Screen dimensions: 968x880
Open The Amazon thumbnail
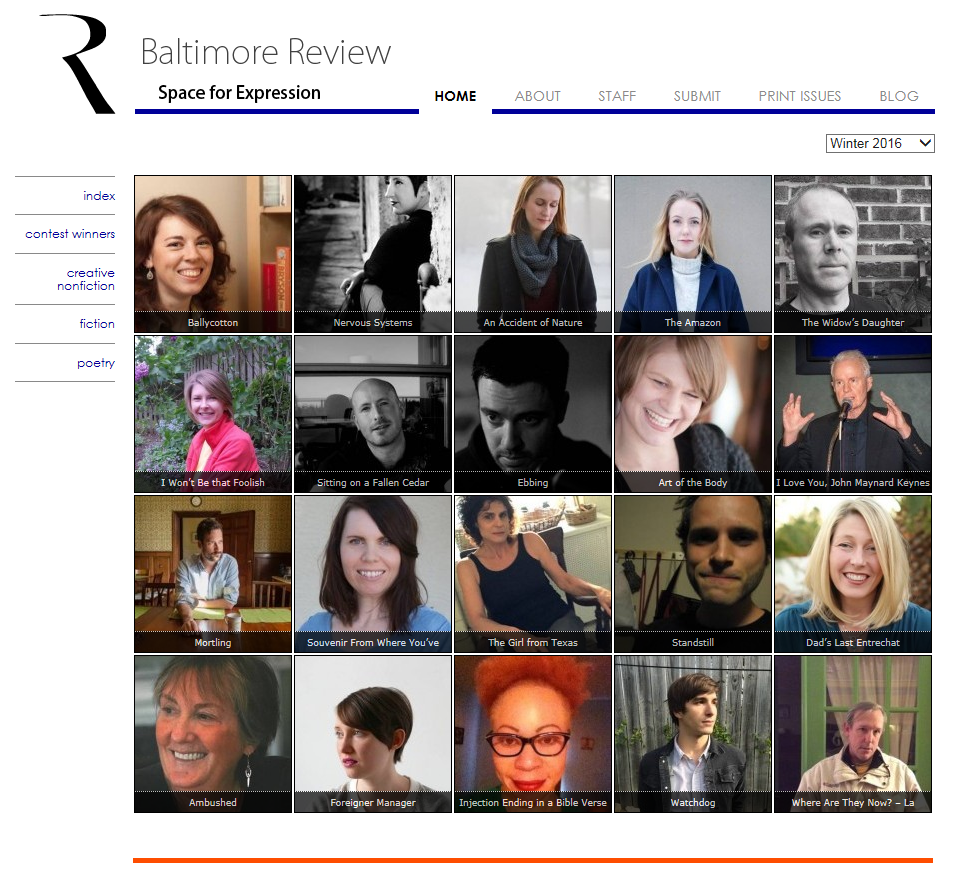click(693, 254)
